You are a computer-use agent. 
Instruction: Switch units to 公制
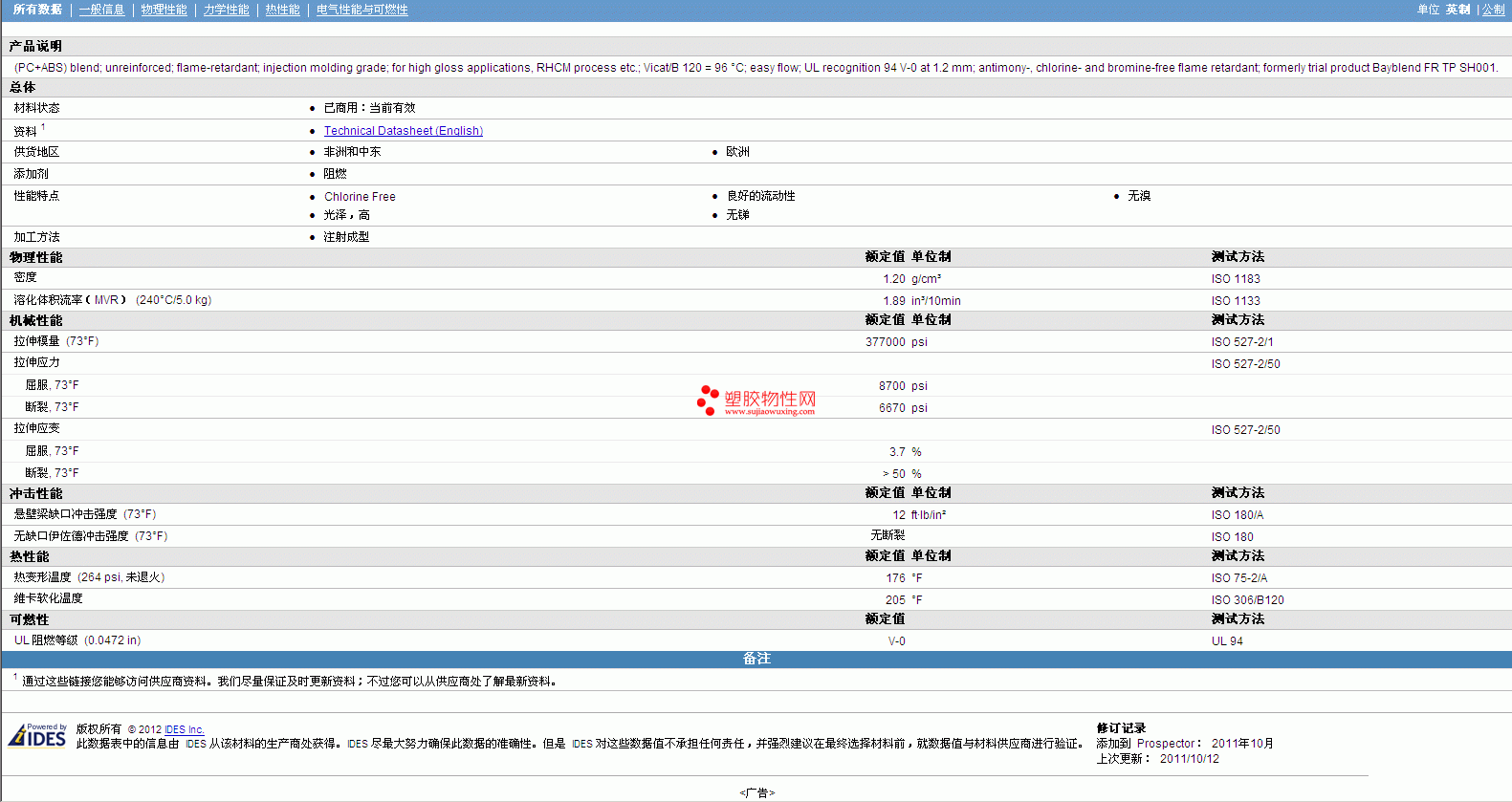coord(1493,10)
